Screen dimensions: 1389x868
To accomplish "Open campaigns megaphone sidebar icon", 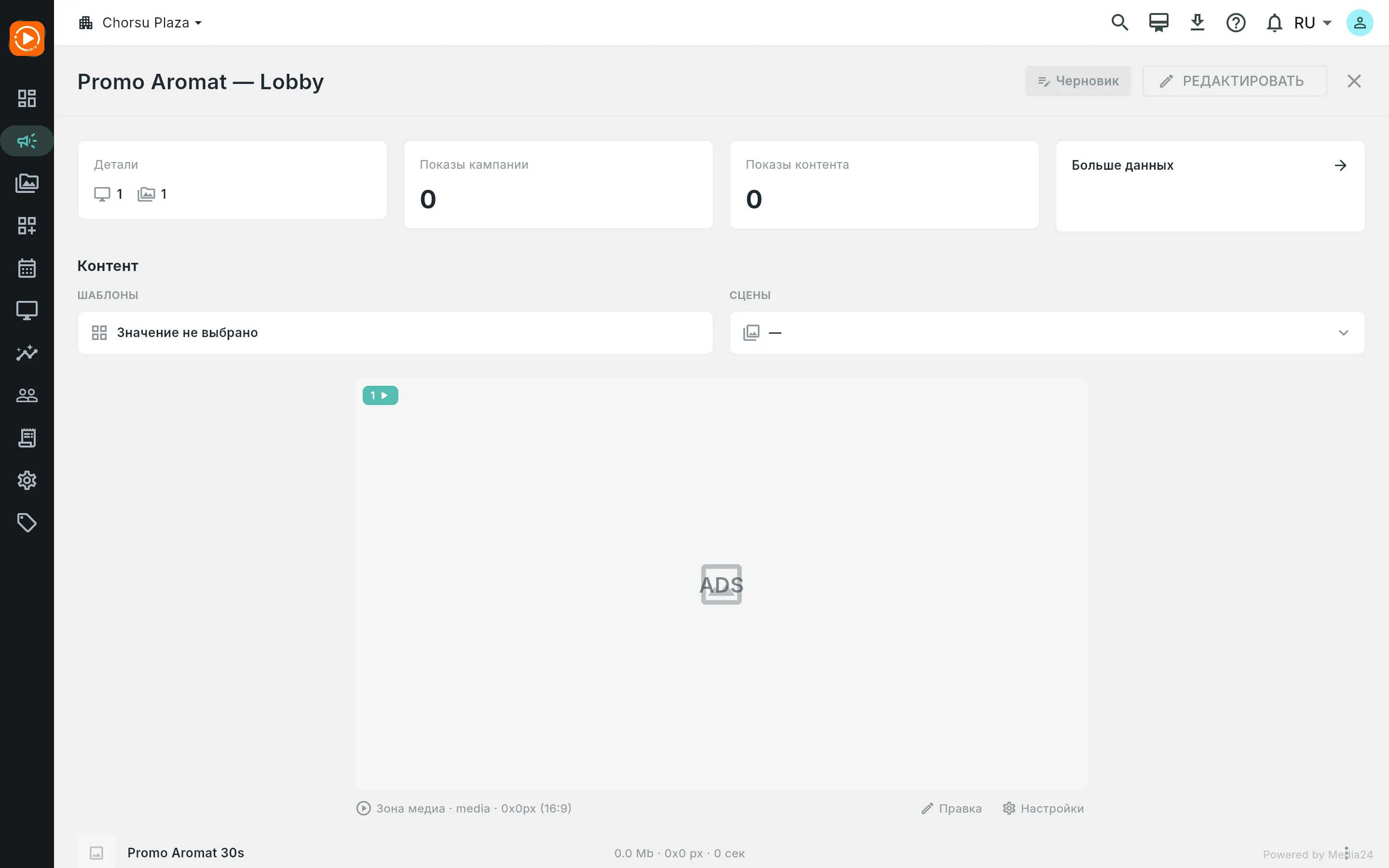I will [x=27, y=141].
